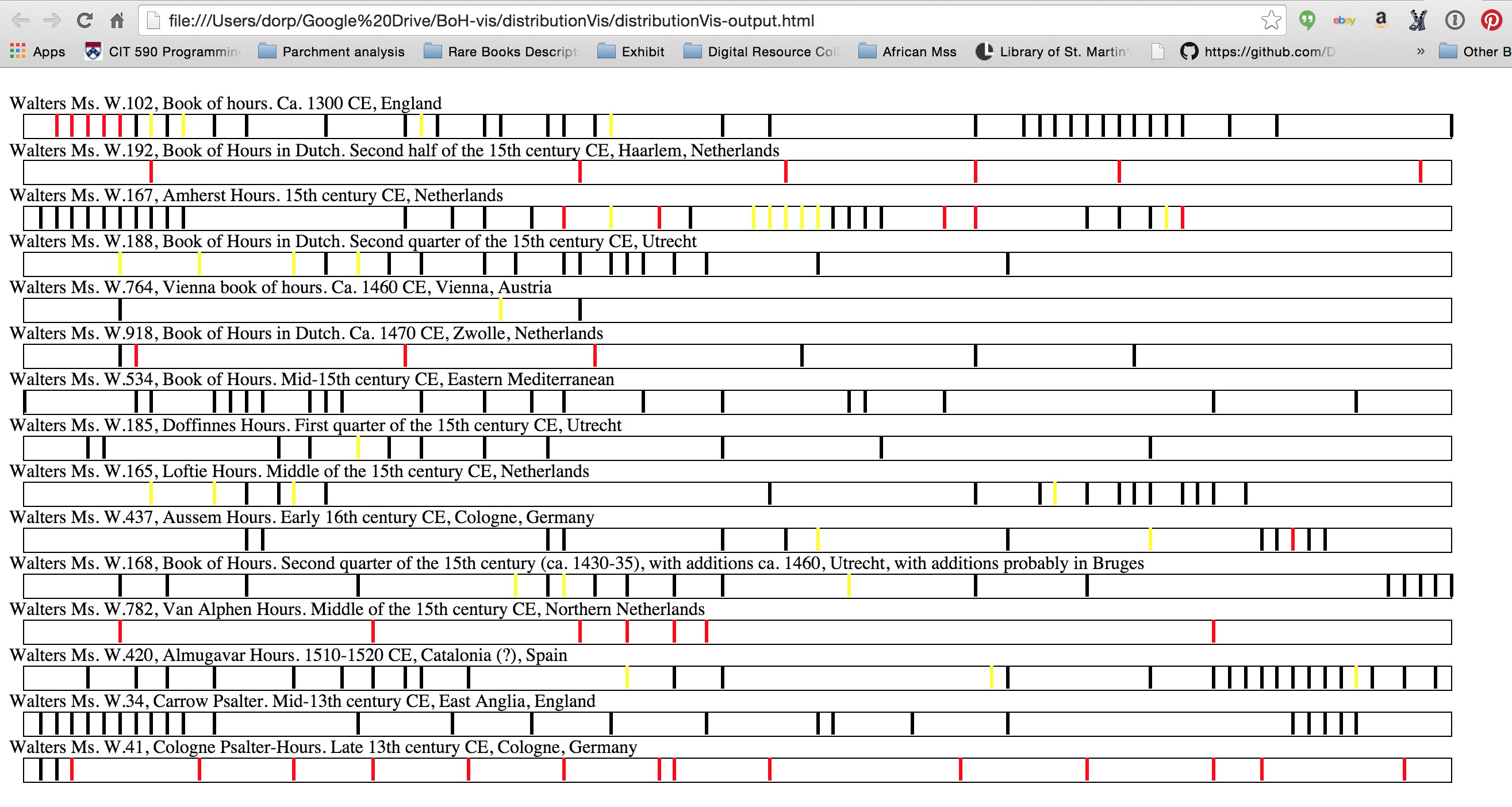Click the Walters Ms. W.188 title text

coord(354,241)
